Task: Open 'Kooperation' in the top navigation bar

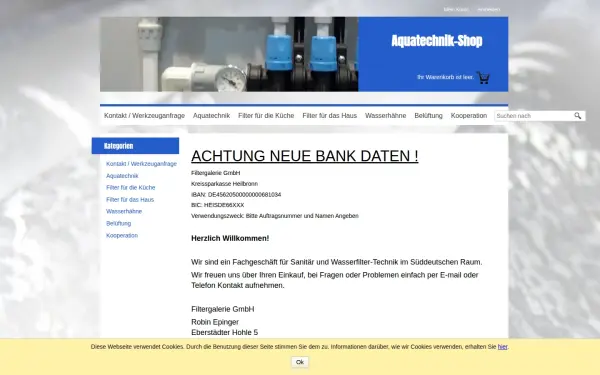Action: [469, 116]
